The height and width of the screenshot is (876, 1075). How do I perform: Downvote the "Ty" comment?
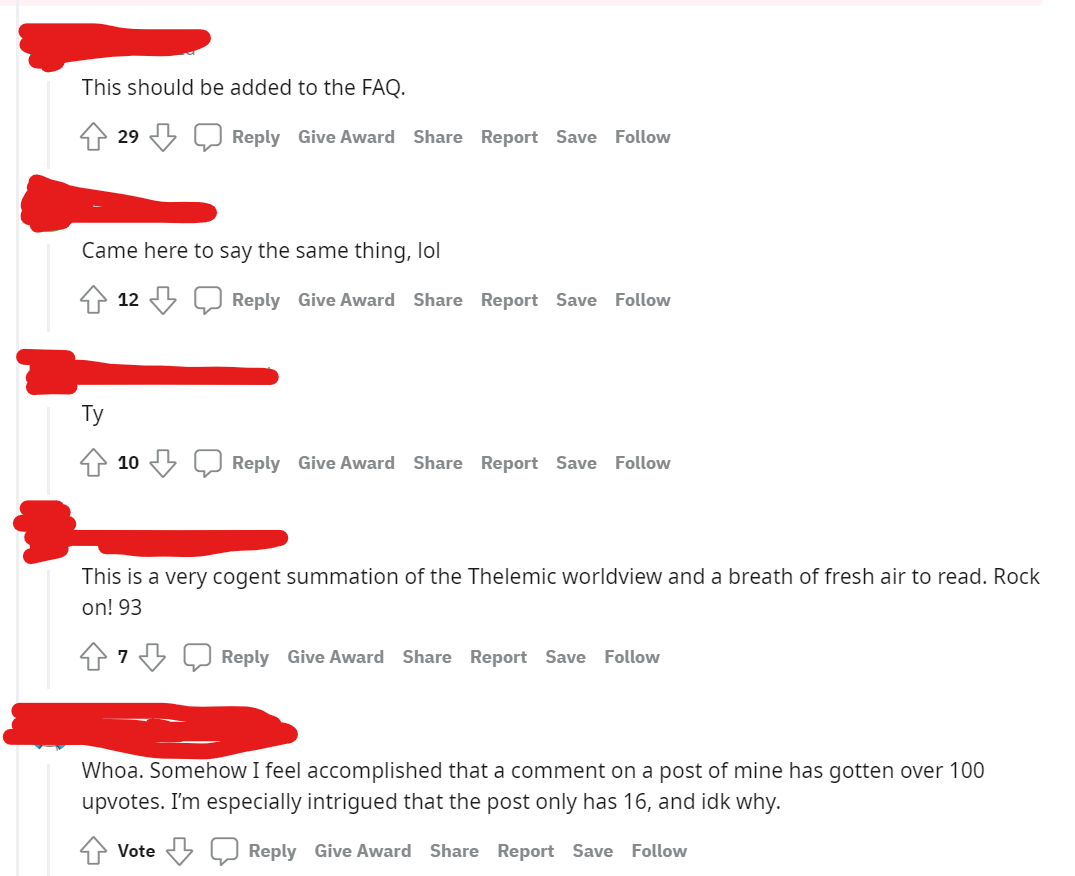(163, 463)
